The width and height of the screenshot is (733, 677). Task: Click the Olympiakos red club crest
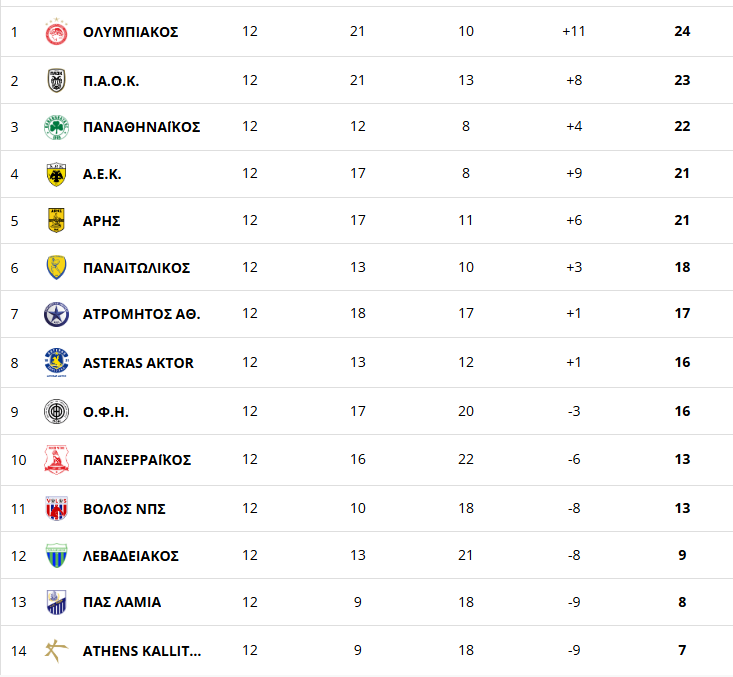57,31
